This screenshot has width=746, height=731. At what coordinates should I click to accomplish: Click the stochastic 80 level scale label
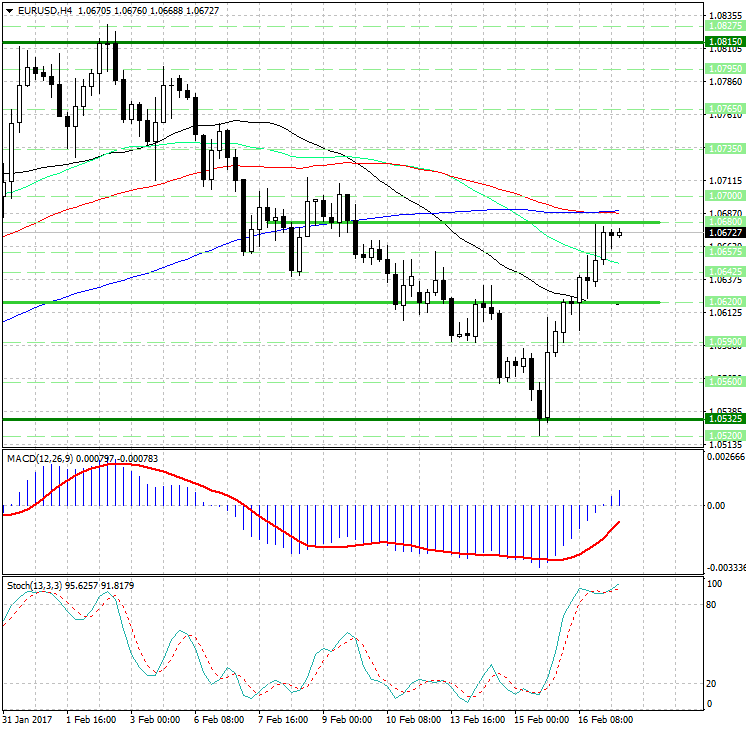point(711,605)
